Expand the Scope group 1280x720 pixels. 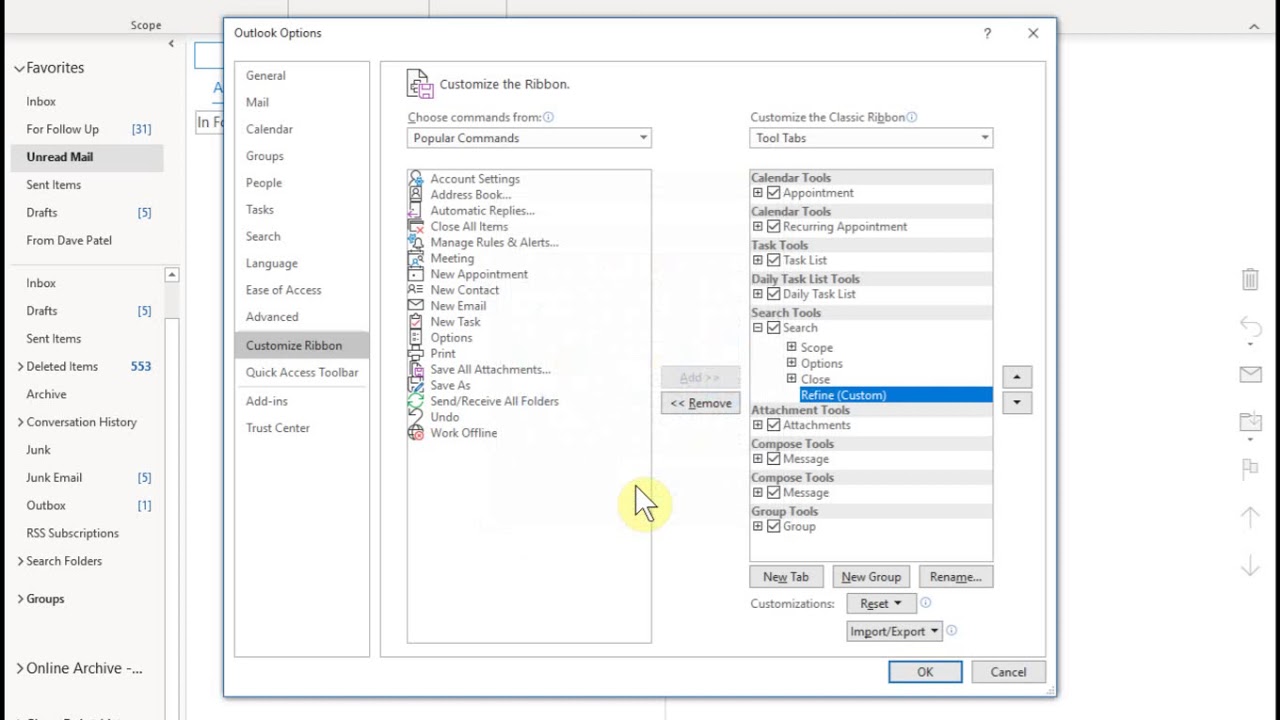pos(791,347)
